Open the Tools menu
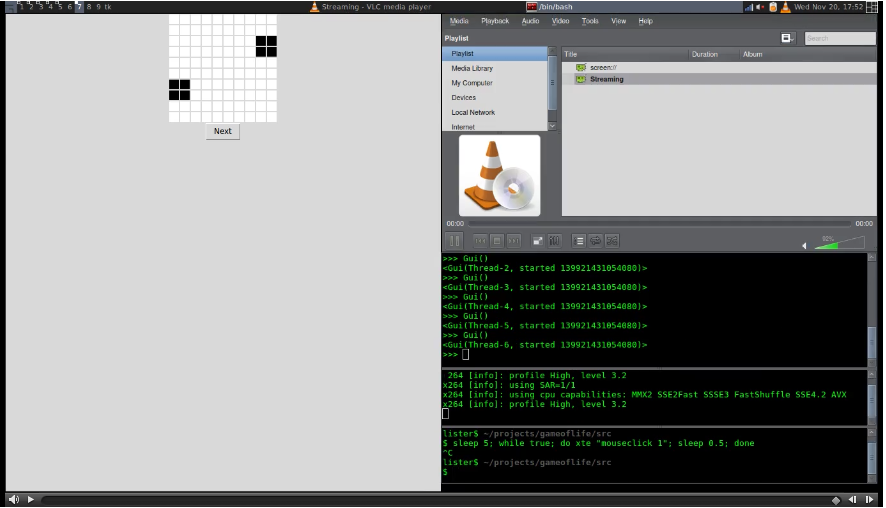The height and width of the screenshot is (508, 886). 590,21
